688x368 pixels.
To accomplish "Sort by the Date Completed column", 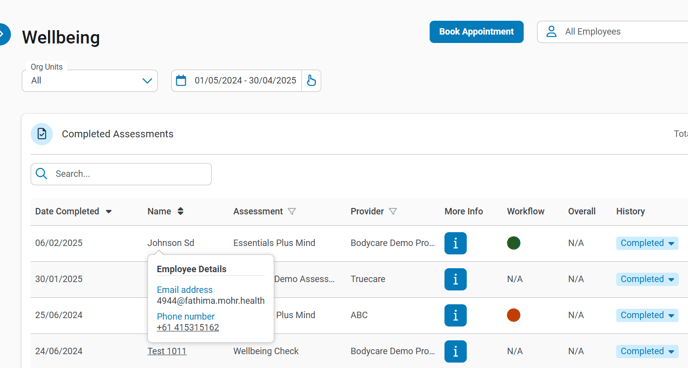I will (x=73, y=211).
